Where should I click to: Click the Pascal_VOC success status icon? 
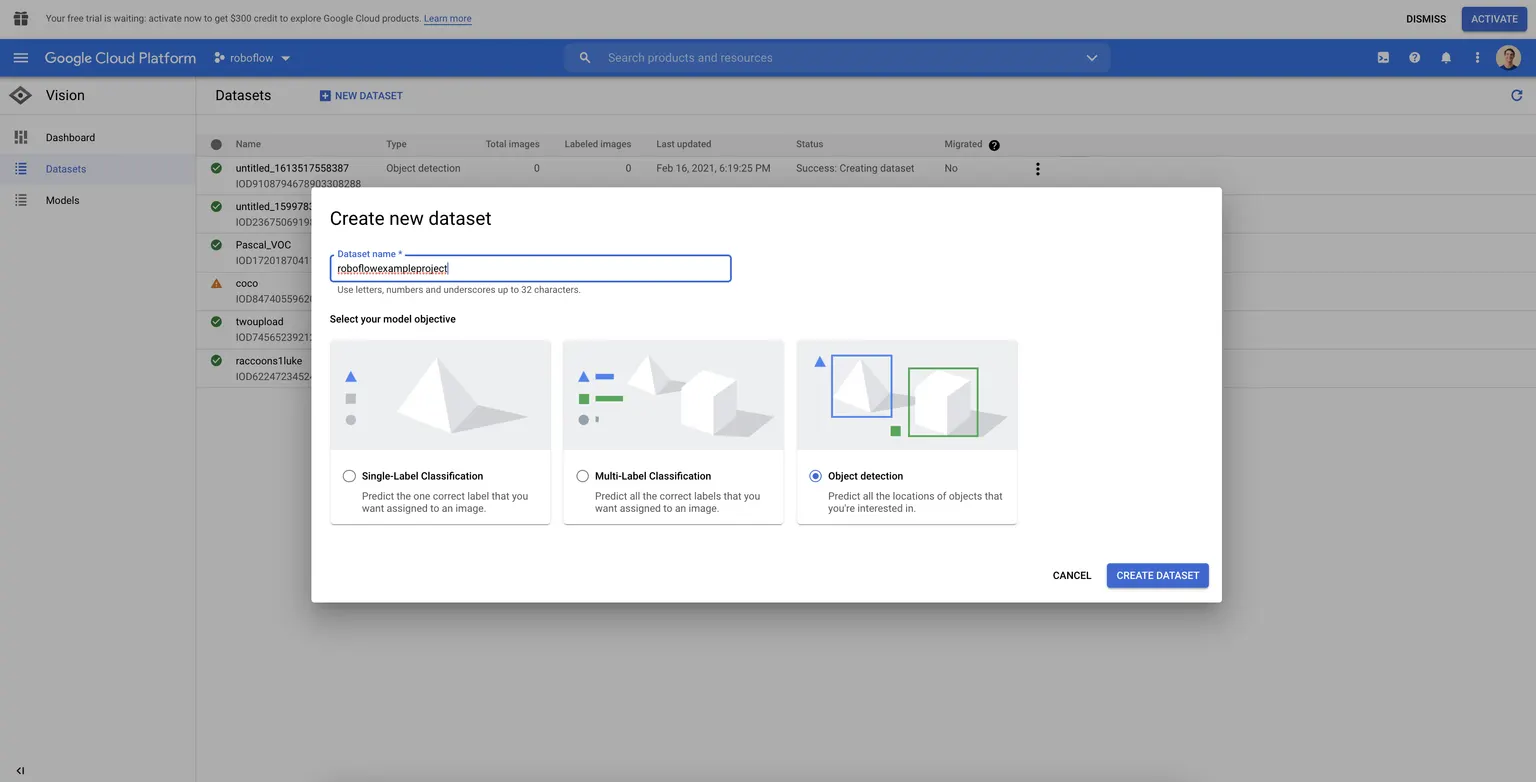[x=216, y=245]
